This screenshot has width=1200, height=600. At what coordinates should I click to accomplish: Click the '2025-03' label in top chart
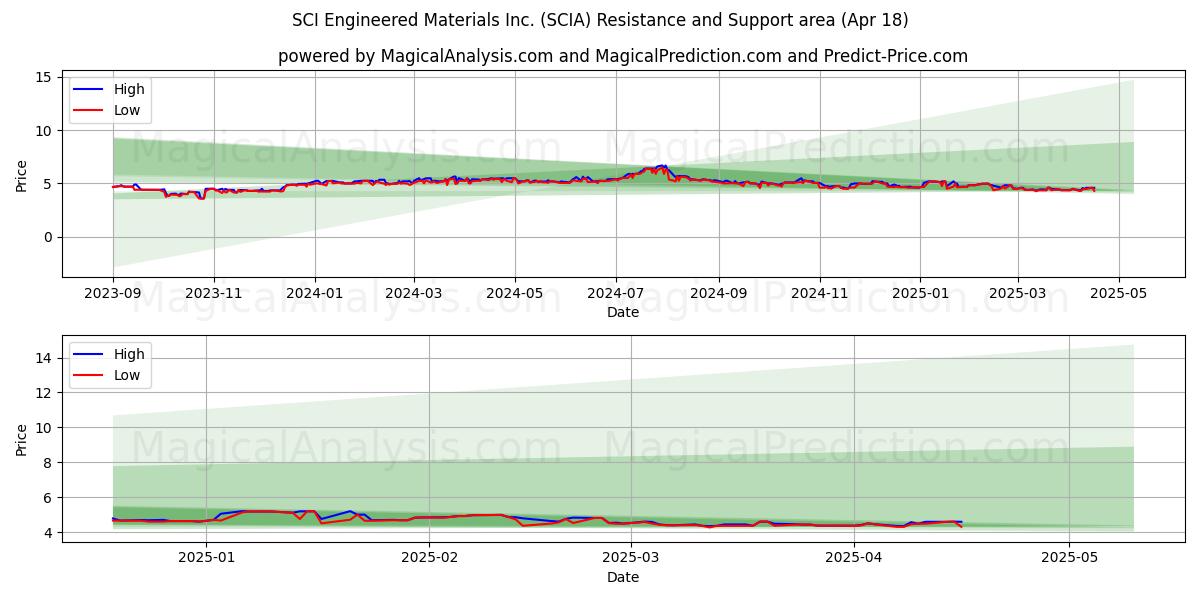(1018, 294)
